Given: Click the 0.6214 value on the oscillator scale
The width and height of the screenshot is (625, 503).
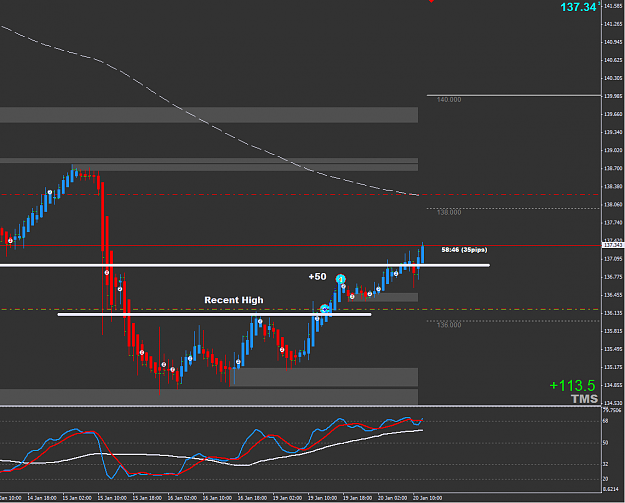Looking at the screenshot, I should [x=611, y=490].
